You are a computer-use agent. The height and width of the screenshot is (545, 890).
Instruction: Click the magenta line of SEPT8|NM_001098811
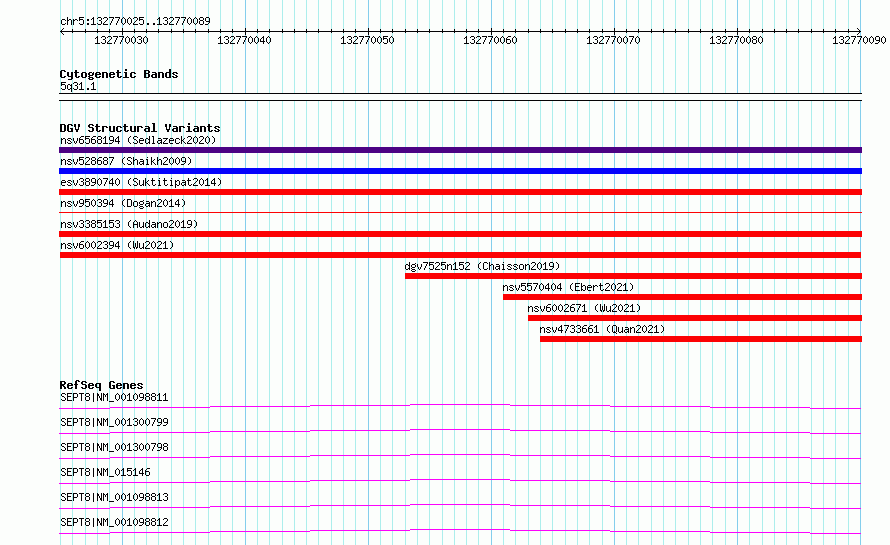point(460,406)
